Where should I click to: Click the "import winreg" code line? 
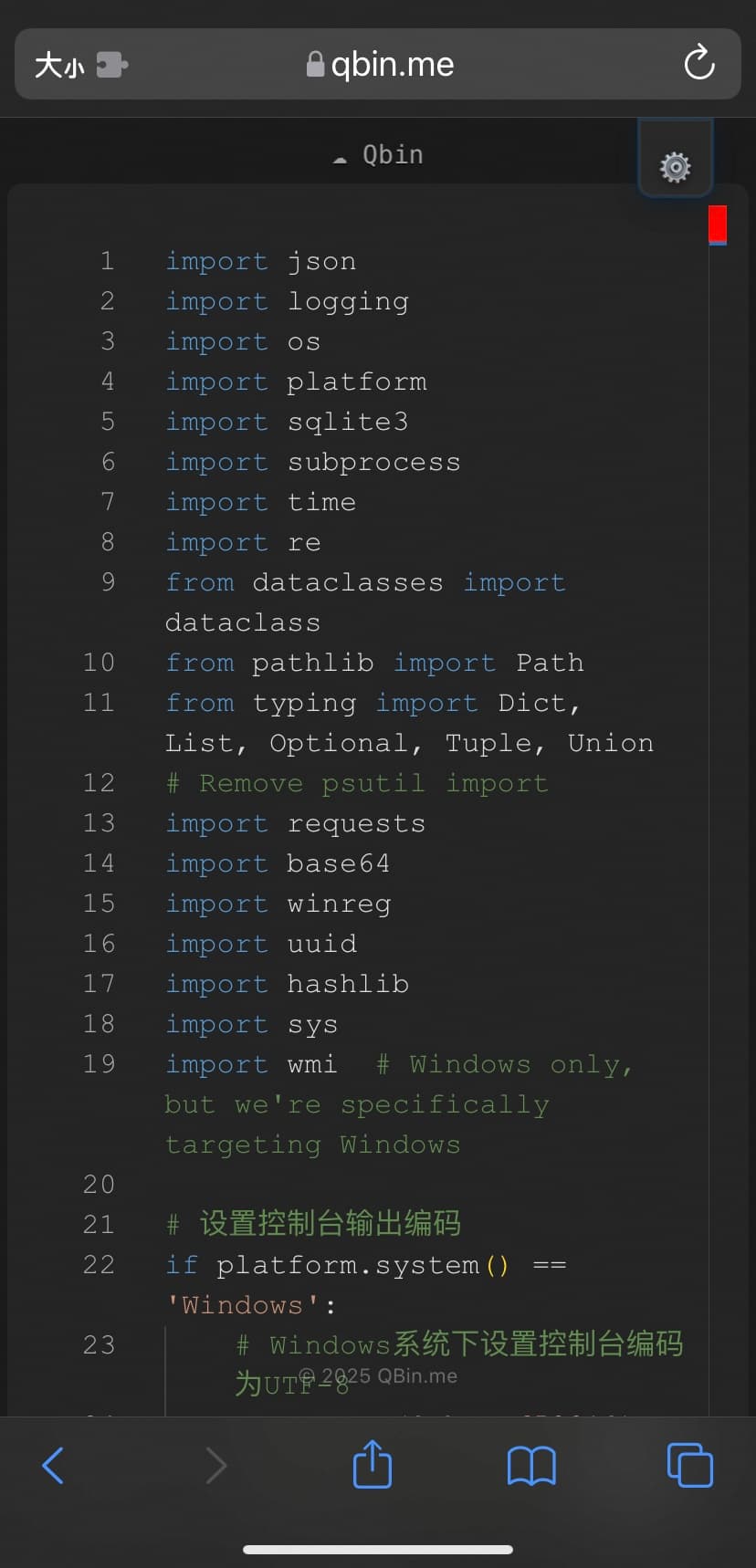pyautogui.click(x=278, y=904)
